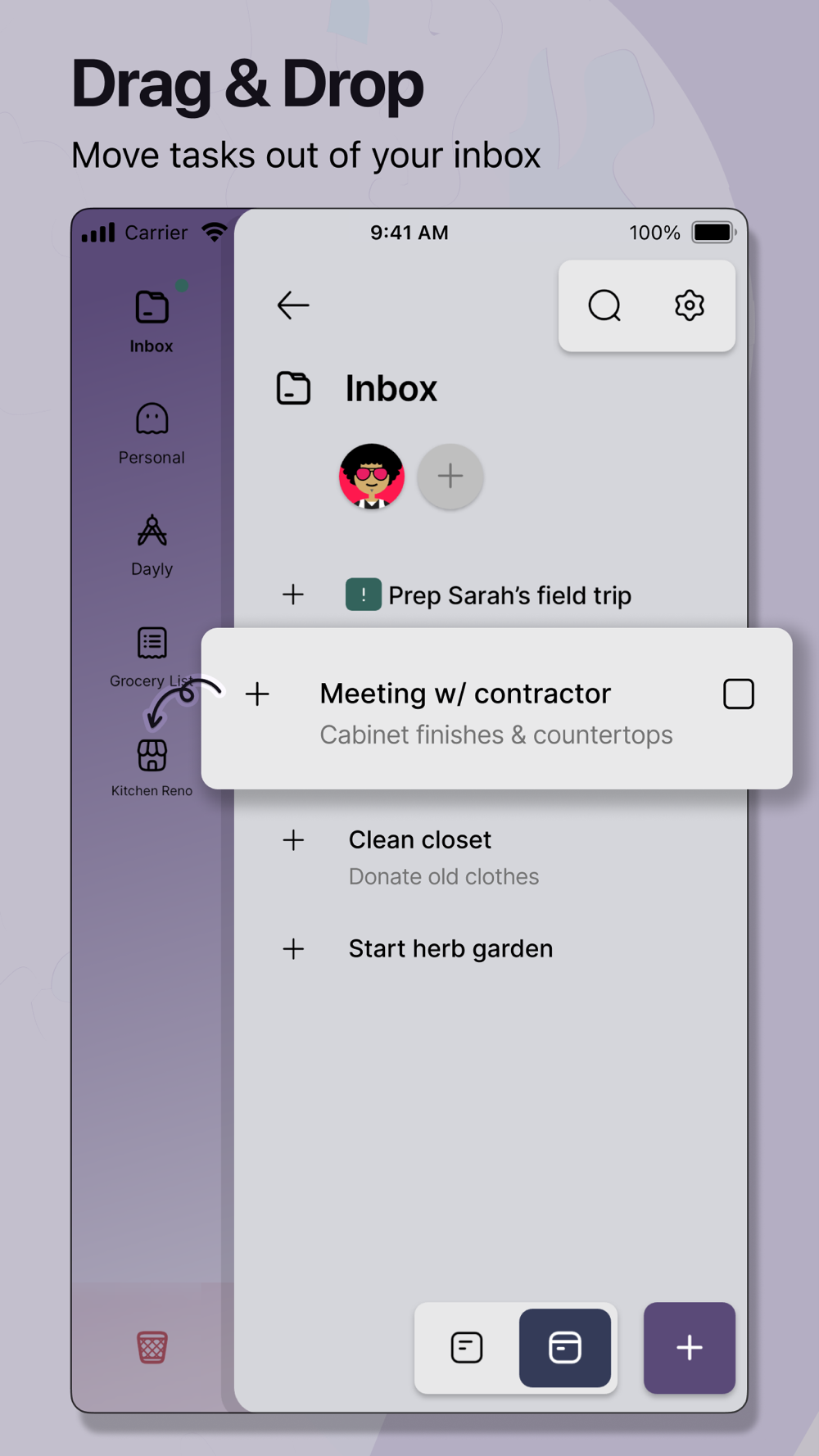Check off Meeting w/ contractor task

739,694
